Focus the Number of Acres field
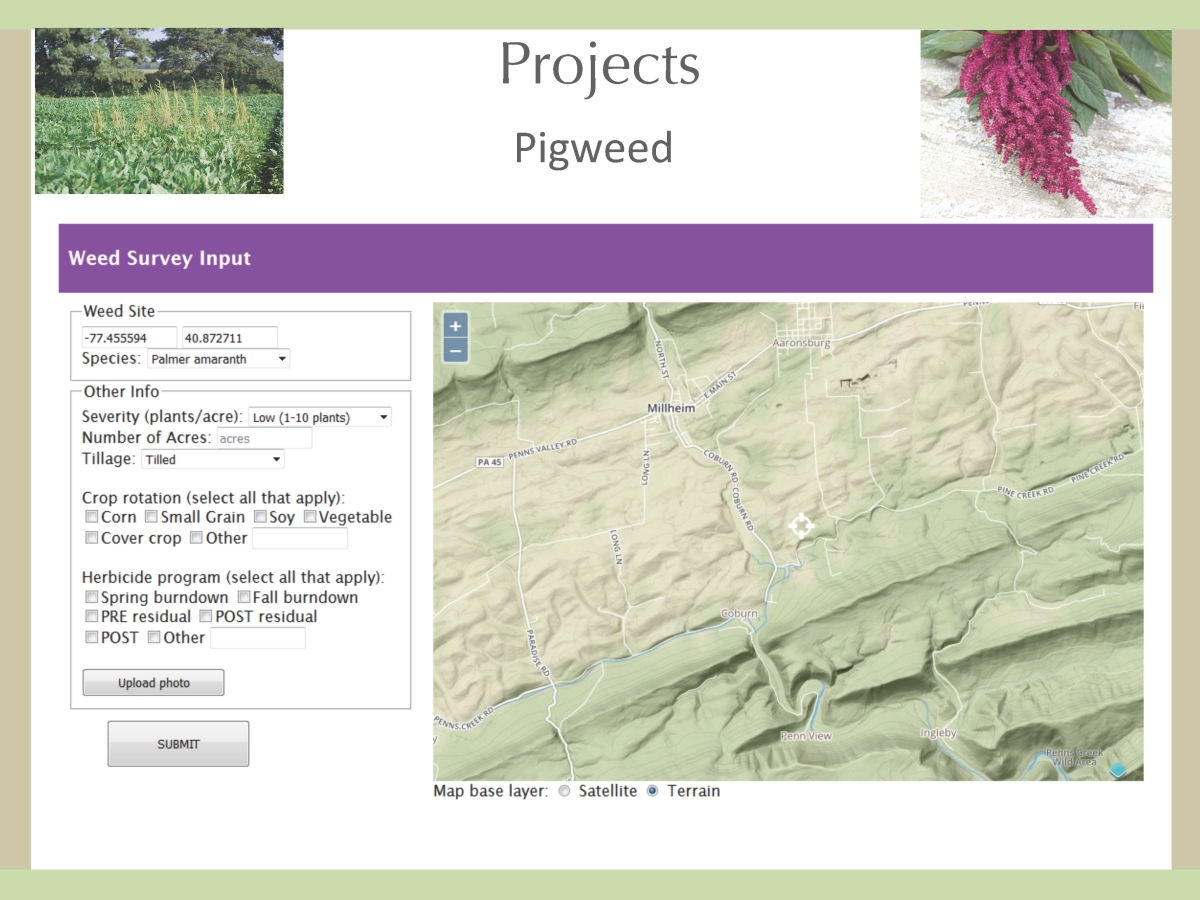 (264, 438)
